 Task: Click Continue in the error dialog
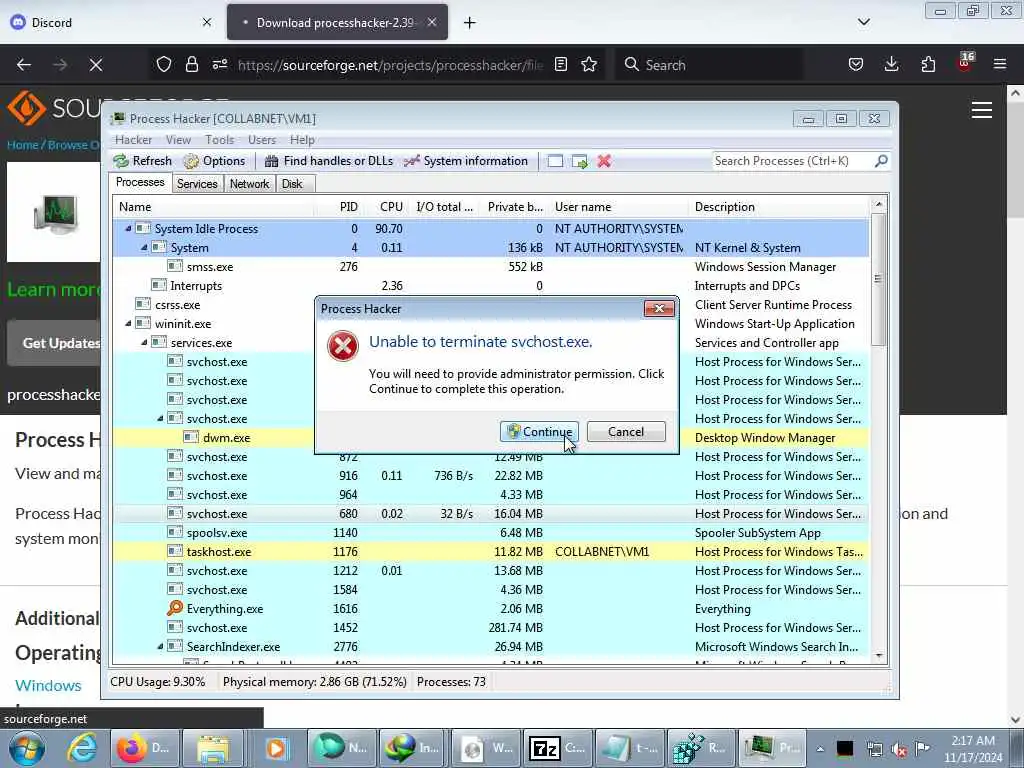point(539,432)
